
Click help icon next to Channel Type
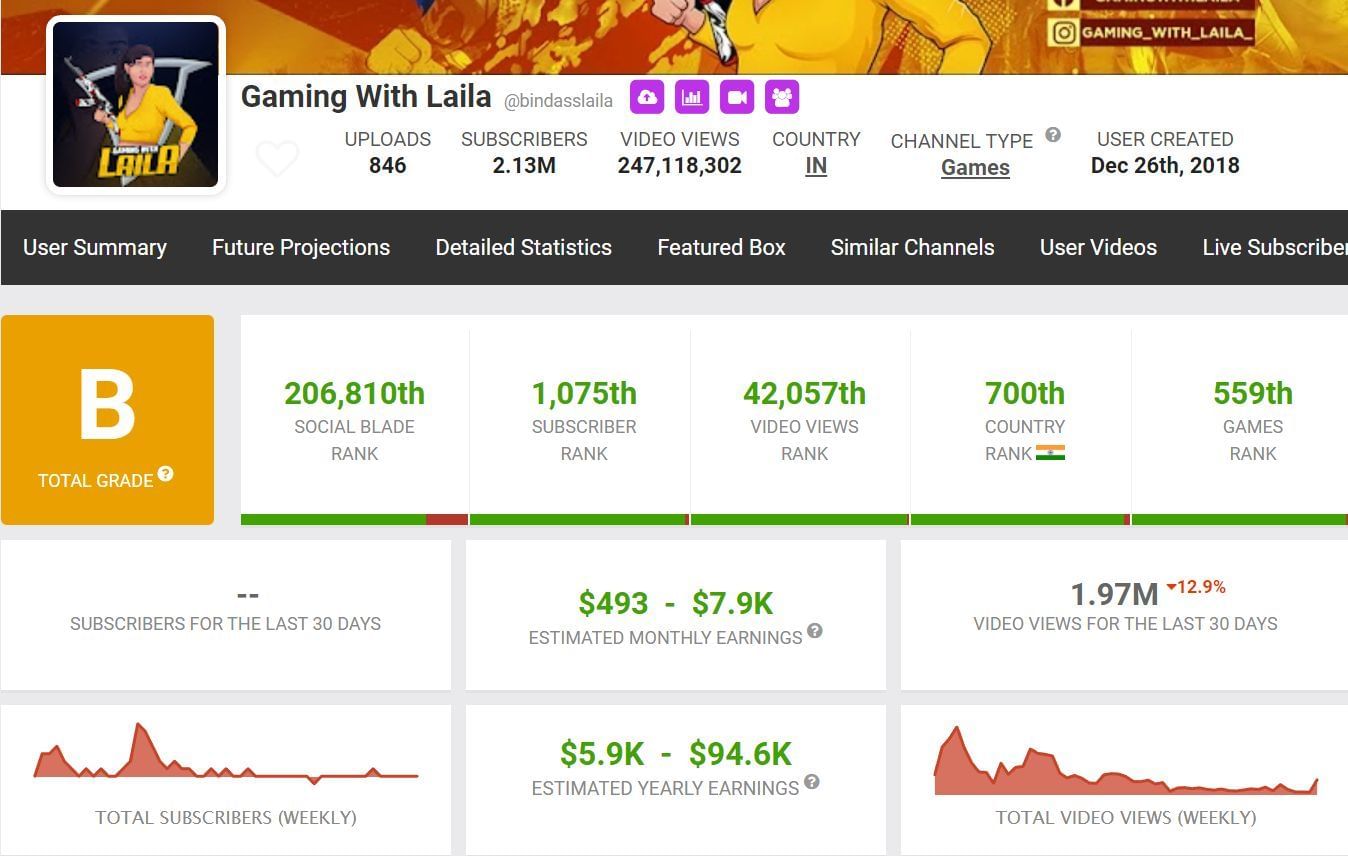tap(1052, 135)
